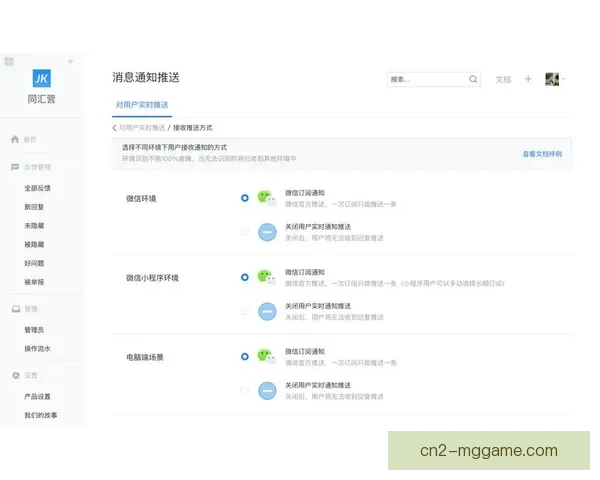Viewport: 600px width, 480px height.
Task: Open 操作流水 in sidebar
Action: [x=38, y=348]
